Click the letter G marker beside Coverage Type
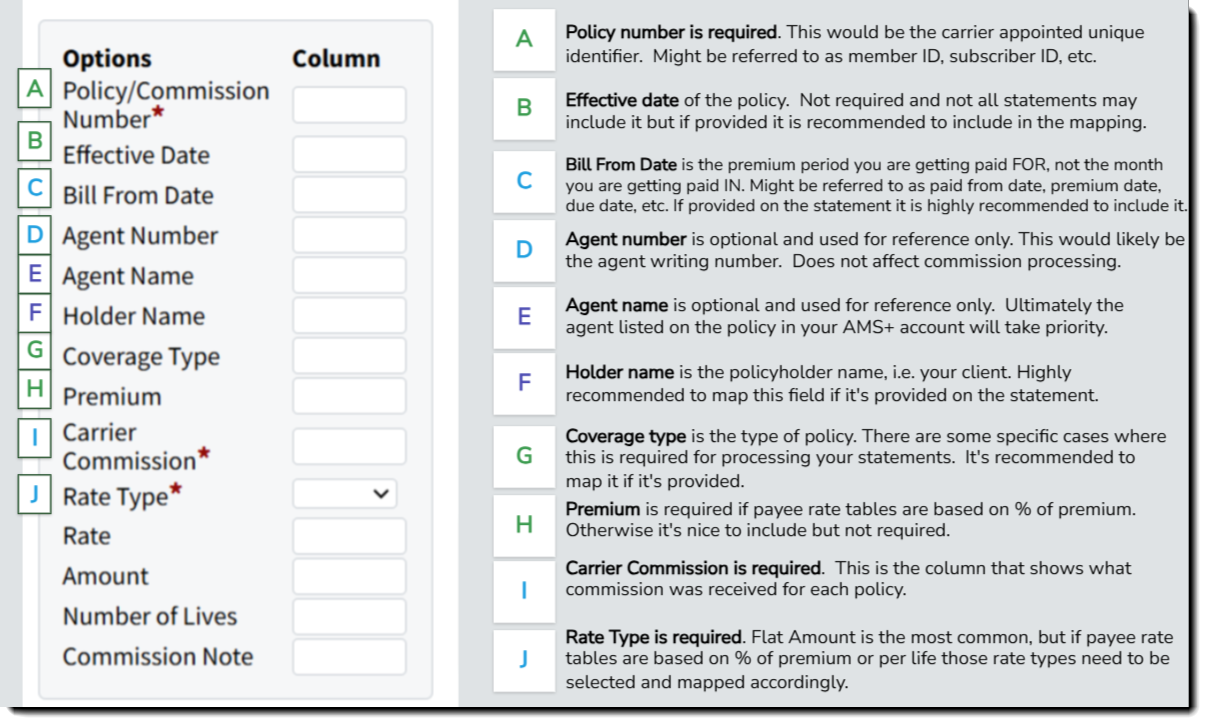 click(35, 350)
